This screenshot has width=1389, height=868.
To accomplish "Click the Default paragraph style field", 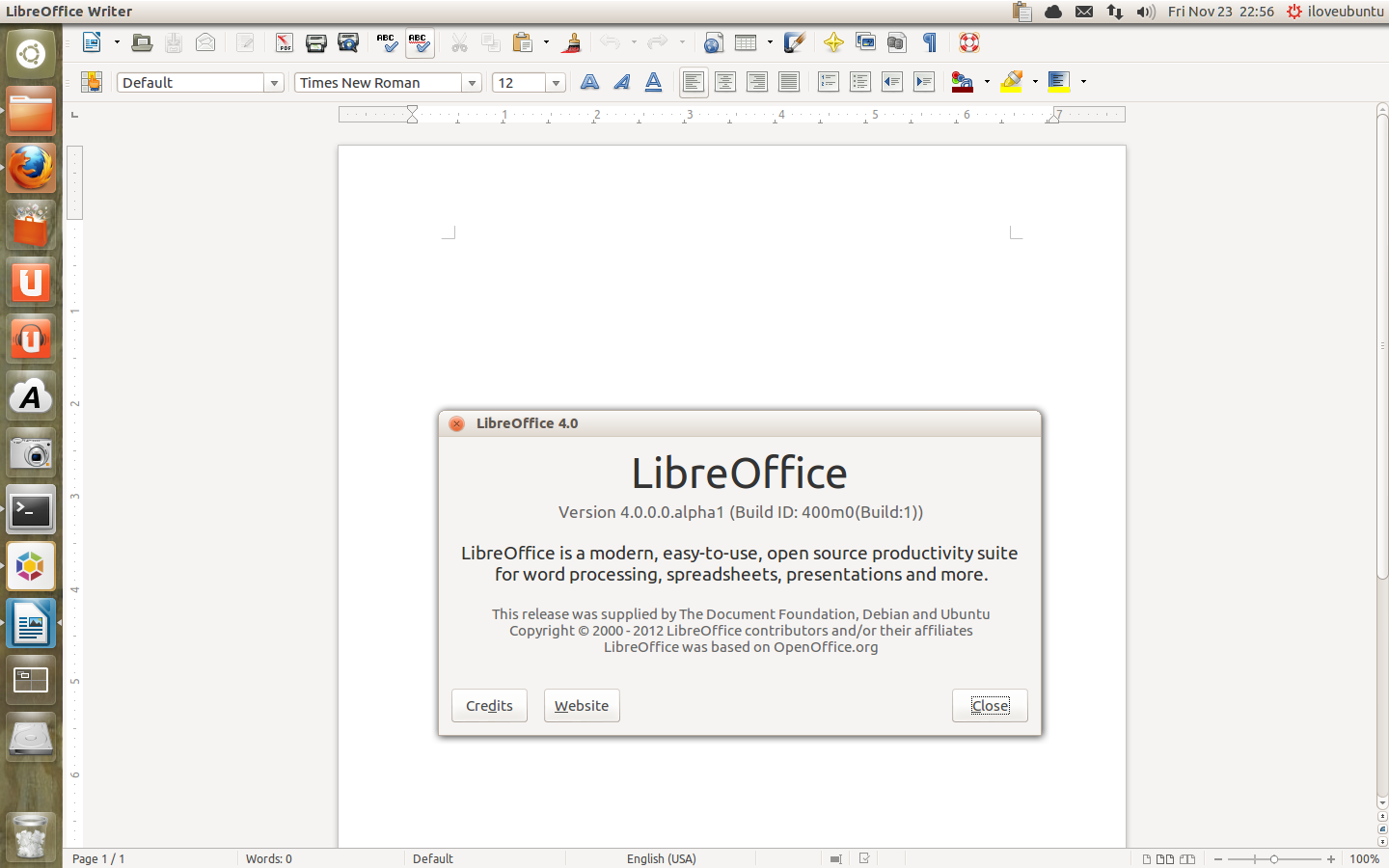I will pos(191,83).
